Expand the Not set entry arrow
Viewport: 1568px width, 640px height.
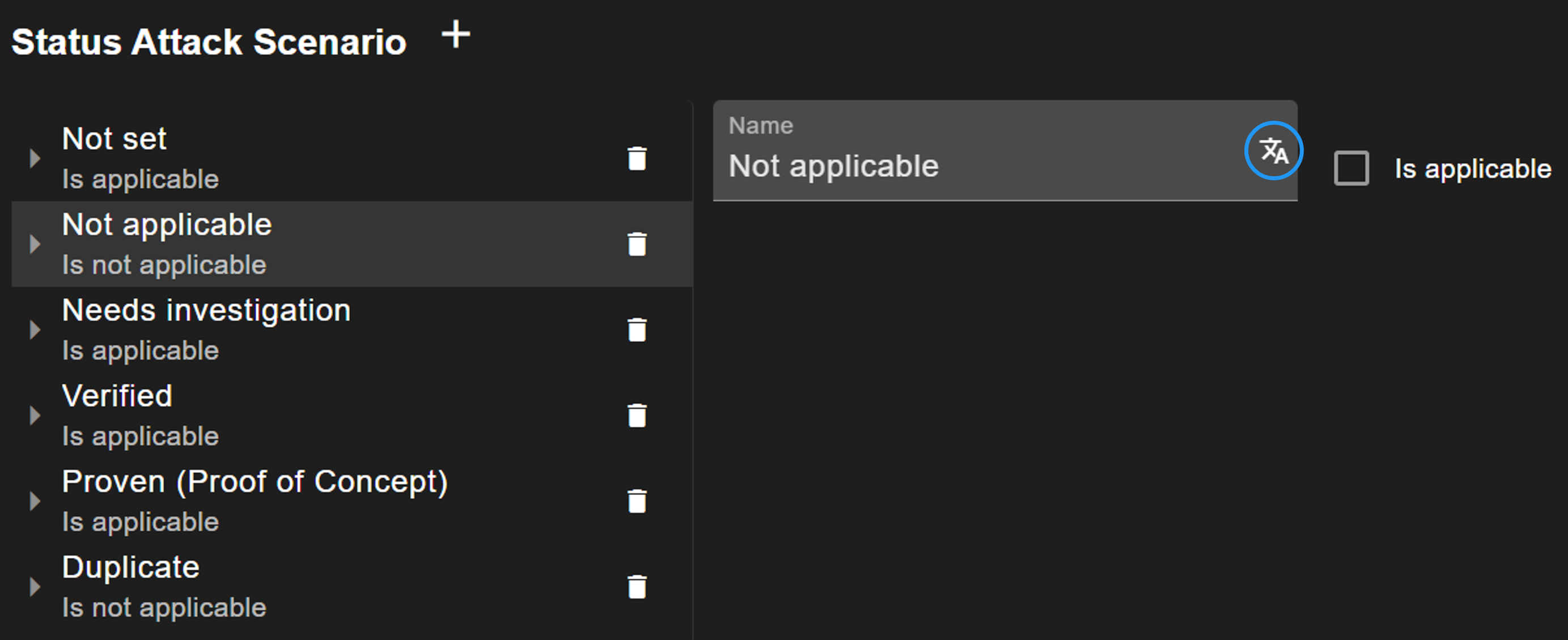click(x=35, y=158)
